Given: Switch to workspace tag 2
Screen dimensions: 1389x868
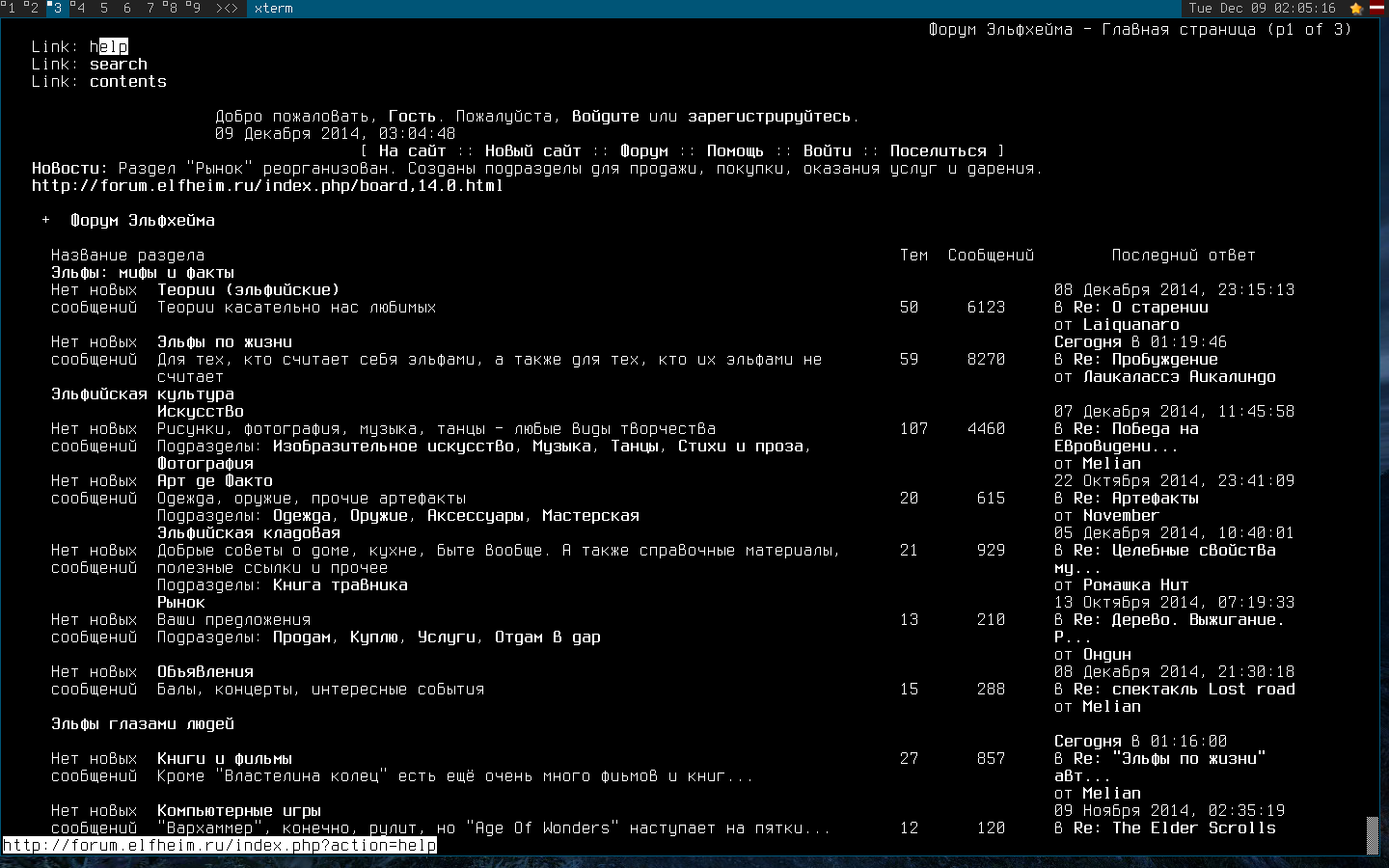Looking at the screenshot, I should (x=33, y=8).
